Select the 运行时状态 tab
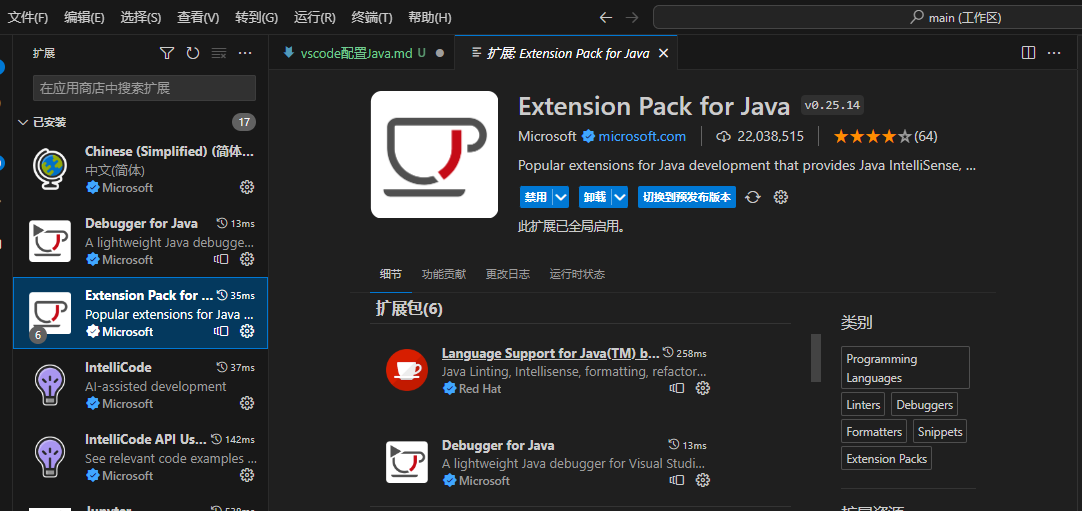The width and height of the screenshot is (1082, 511). pos(578,274)
